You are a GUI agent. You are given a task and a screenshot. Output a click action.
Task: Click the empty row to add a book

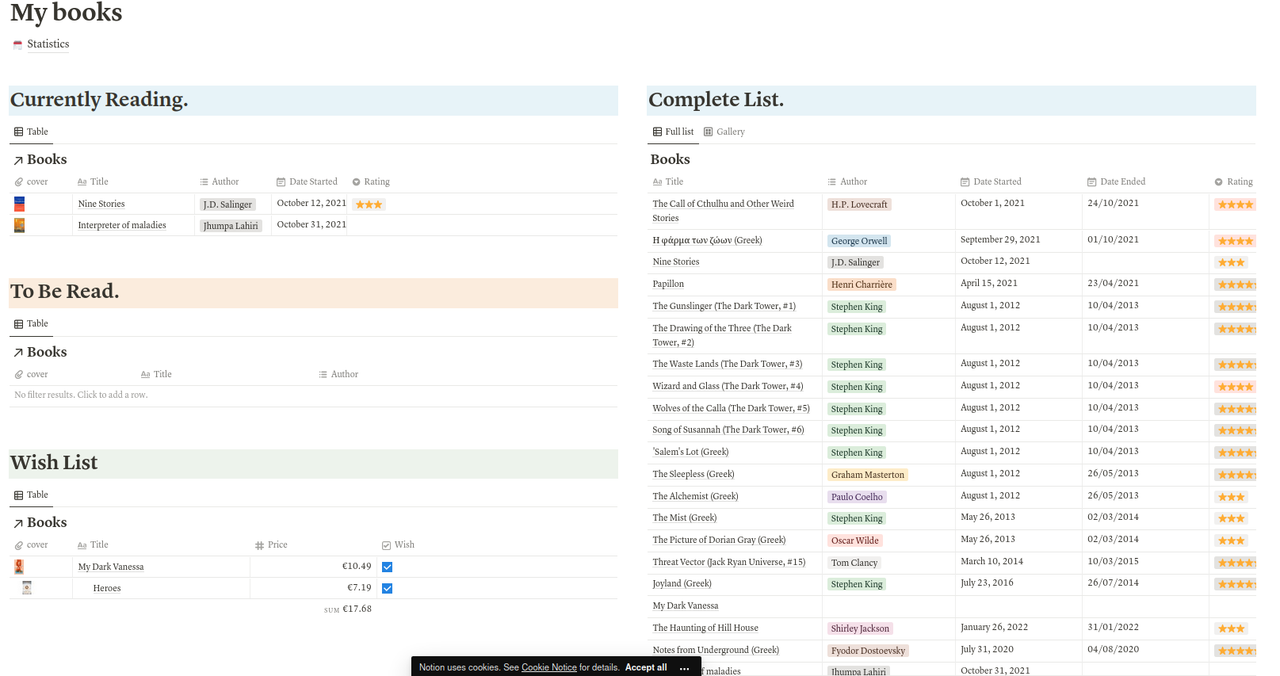pyautogui.click(x=313, y=395)
